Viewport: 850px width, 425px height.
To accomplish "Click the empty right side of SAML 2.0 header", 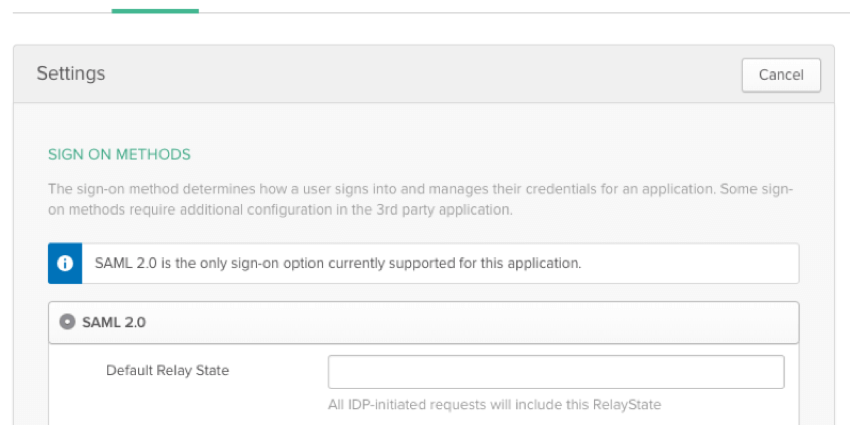I will click(x=500, y=322).
